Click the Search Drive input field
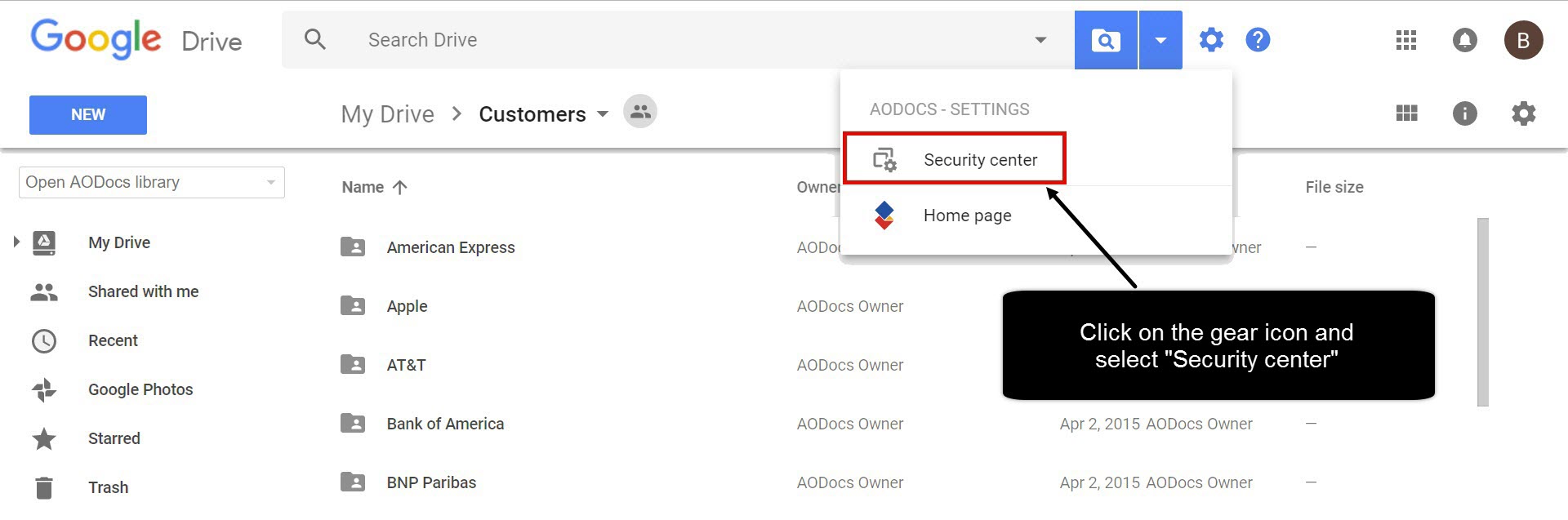Image resolution: width=1568 pixels, height=520 pixels. click(x=678, y=40)
